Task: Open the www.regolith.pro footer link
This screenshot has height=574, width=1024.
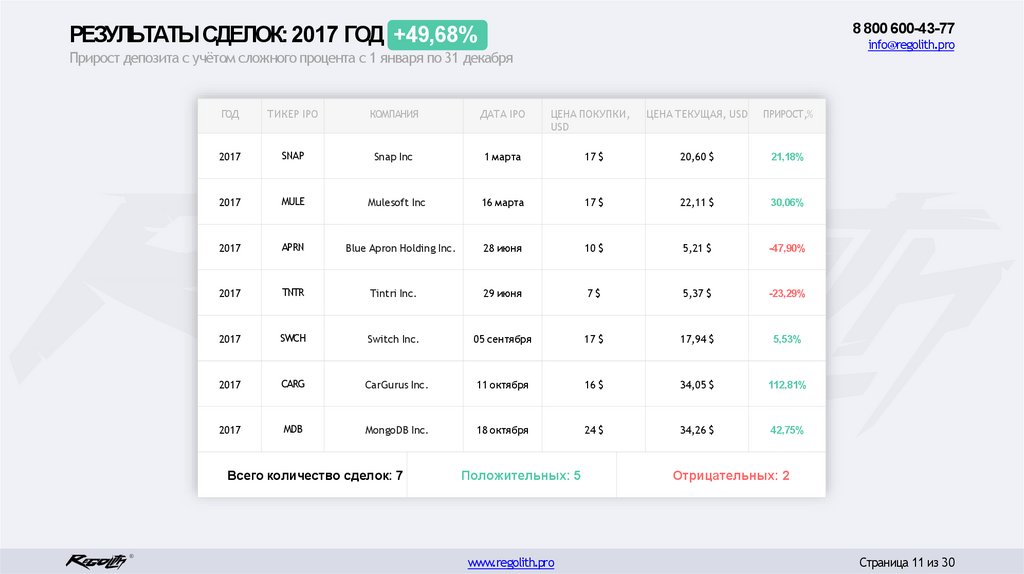Action: 511,562
